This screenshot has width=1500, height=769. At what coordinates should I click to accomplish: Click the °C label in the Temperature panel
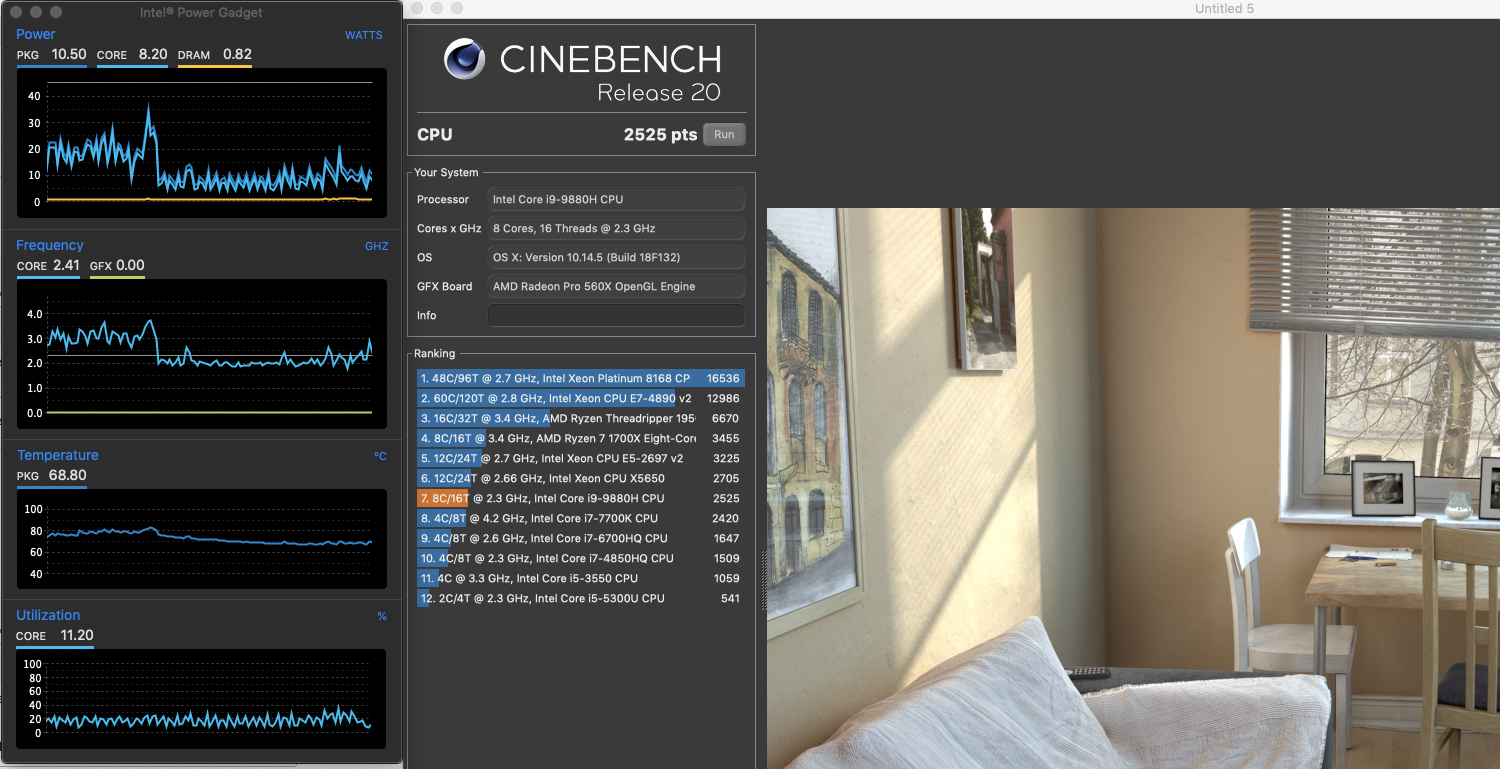(x=381, y=455)
